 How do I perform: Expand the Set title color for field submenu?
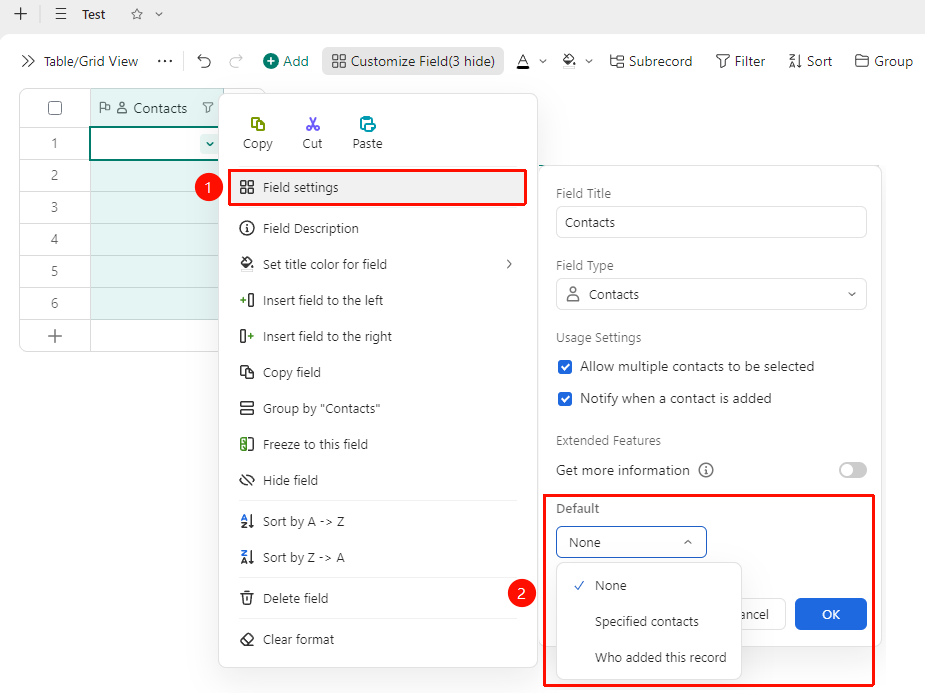click(378, 264)
